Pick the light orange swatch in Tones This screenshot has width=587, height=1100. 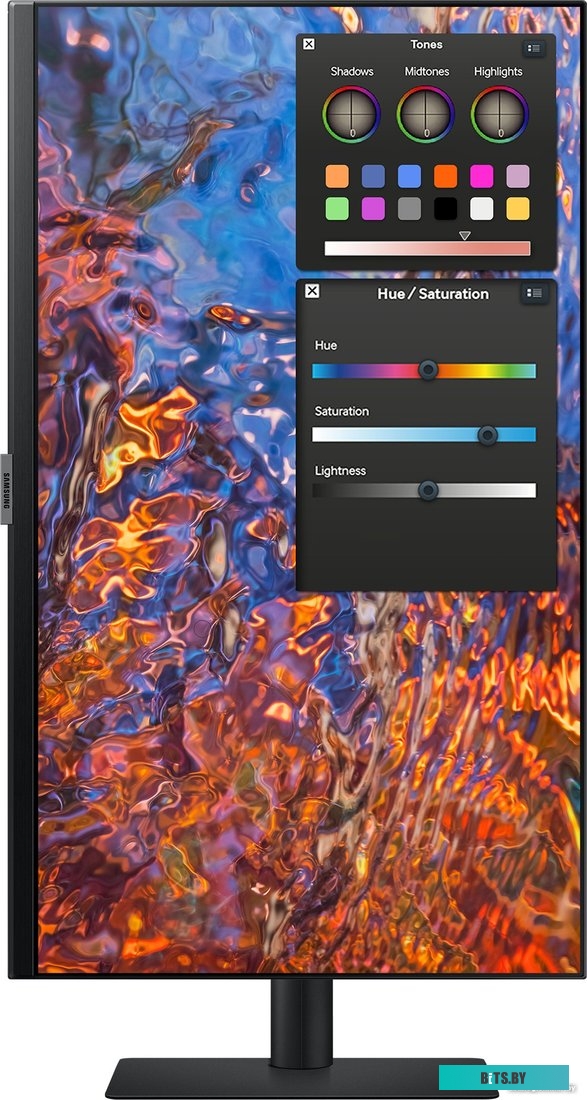337,176
